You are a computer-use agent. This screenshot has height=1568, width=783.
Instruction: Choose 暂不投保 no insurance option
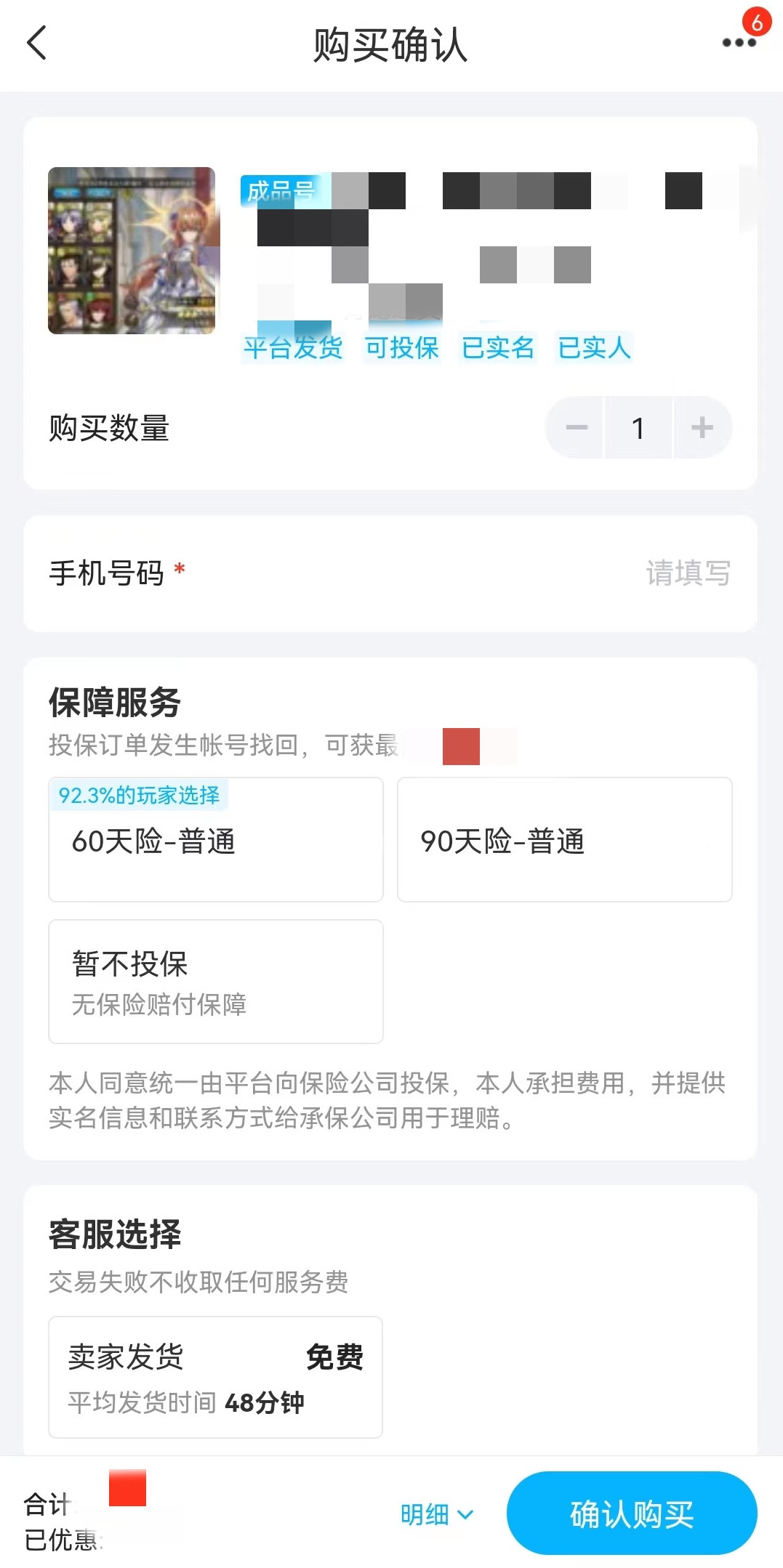pos(216,982)
